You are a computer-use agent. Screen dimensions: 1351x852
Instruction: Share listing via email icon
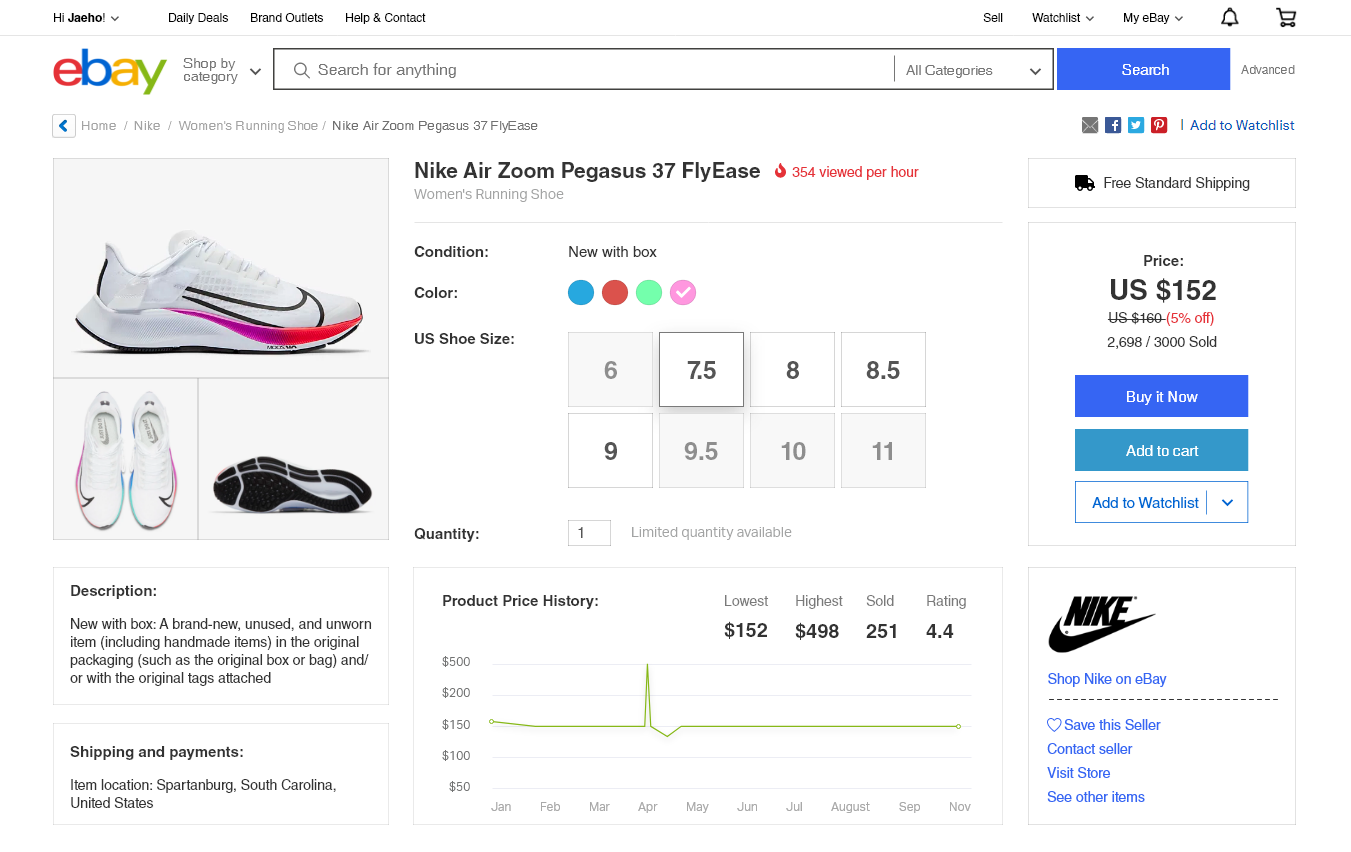pos(1090,125)
